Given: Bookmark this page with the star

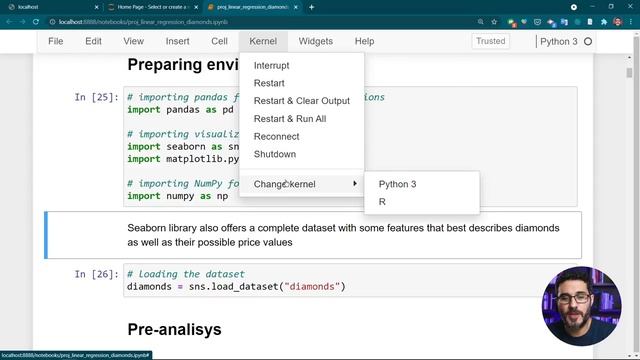Looking at the screenshot, I should [x=494, y=22].
